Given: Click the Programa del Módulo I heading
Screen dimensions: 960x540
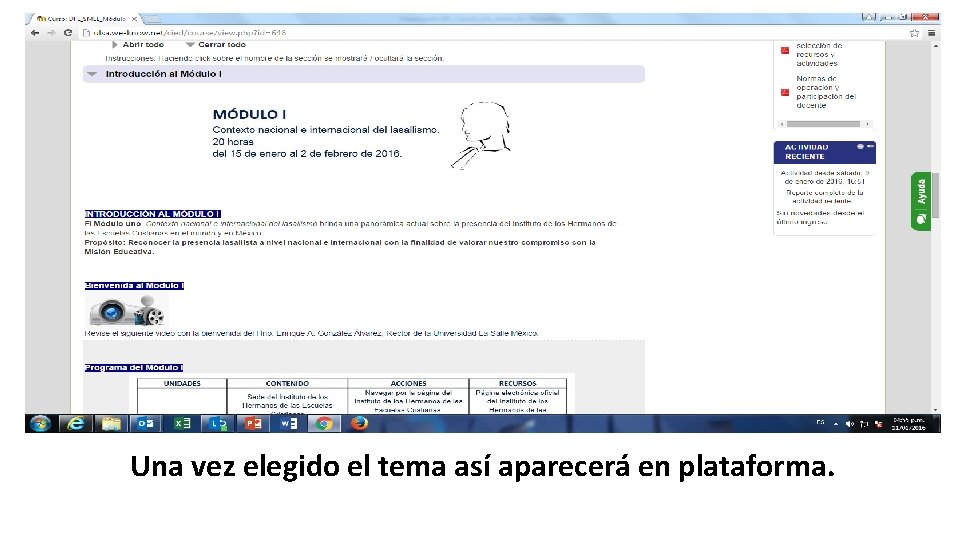Looking at the screenshot, I should pyautogui.click(x=133, y=368).
